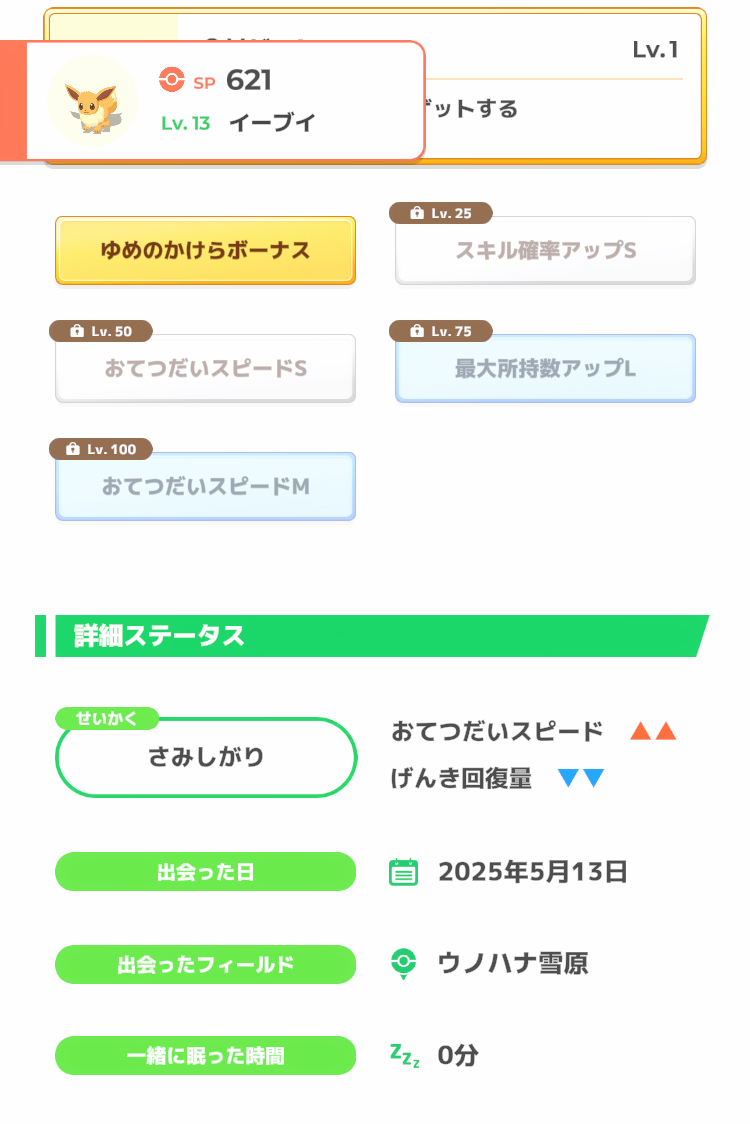Tap the Eevee portrait thumbnail
The height and width of the screenshot is (1124, 750).
tap(93, 101)
